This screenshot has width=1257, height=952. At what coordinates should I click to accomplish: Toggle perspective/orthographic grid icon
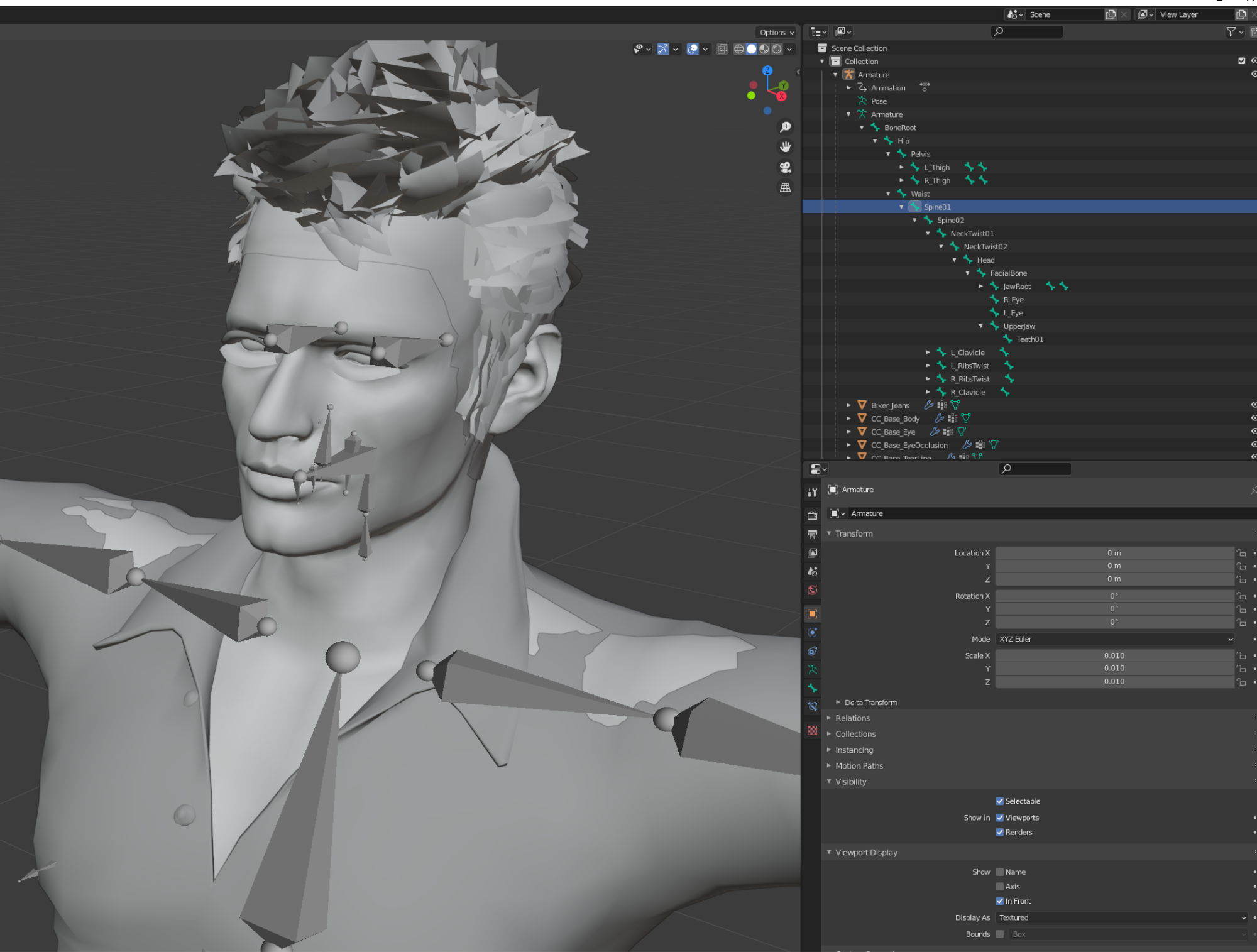pyautogui.click(x=785, y=187)
